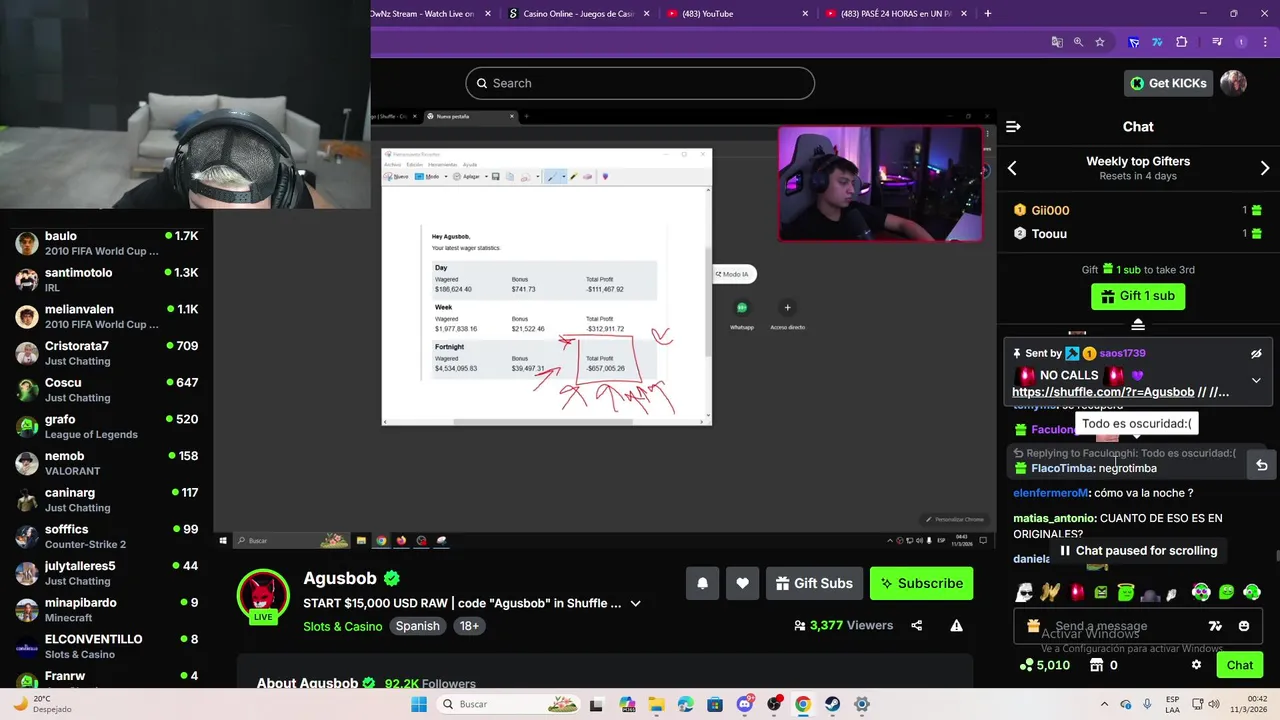Open julytalleres5 channel in sidebar
This screenshot has width=1280, height=720.
coord(106,573)
